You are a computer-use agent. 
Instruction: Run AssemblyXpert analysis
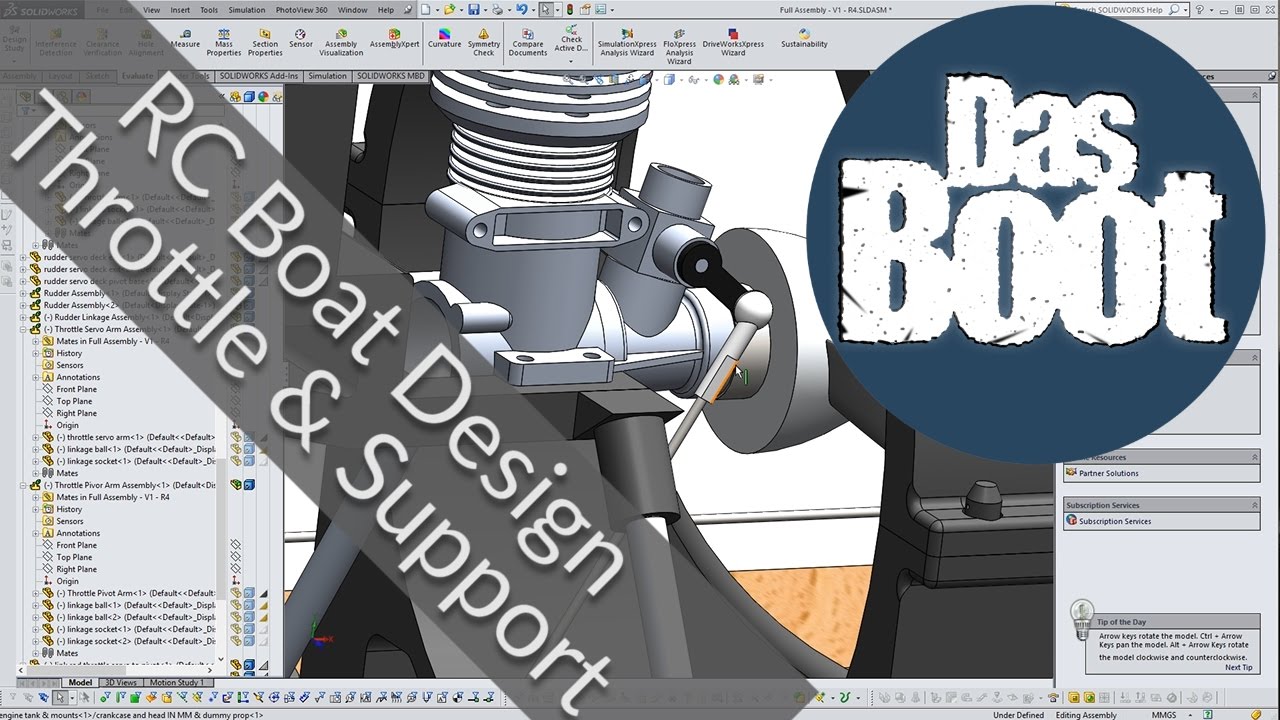pos(394,39)
